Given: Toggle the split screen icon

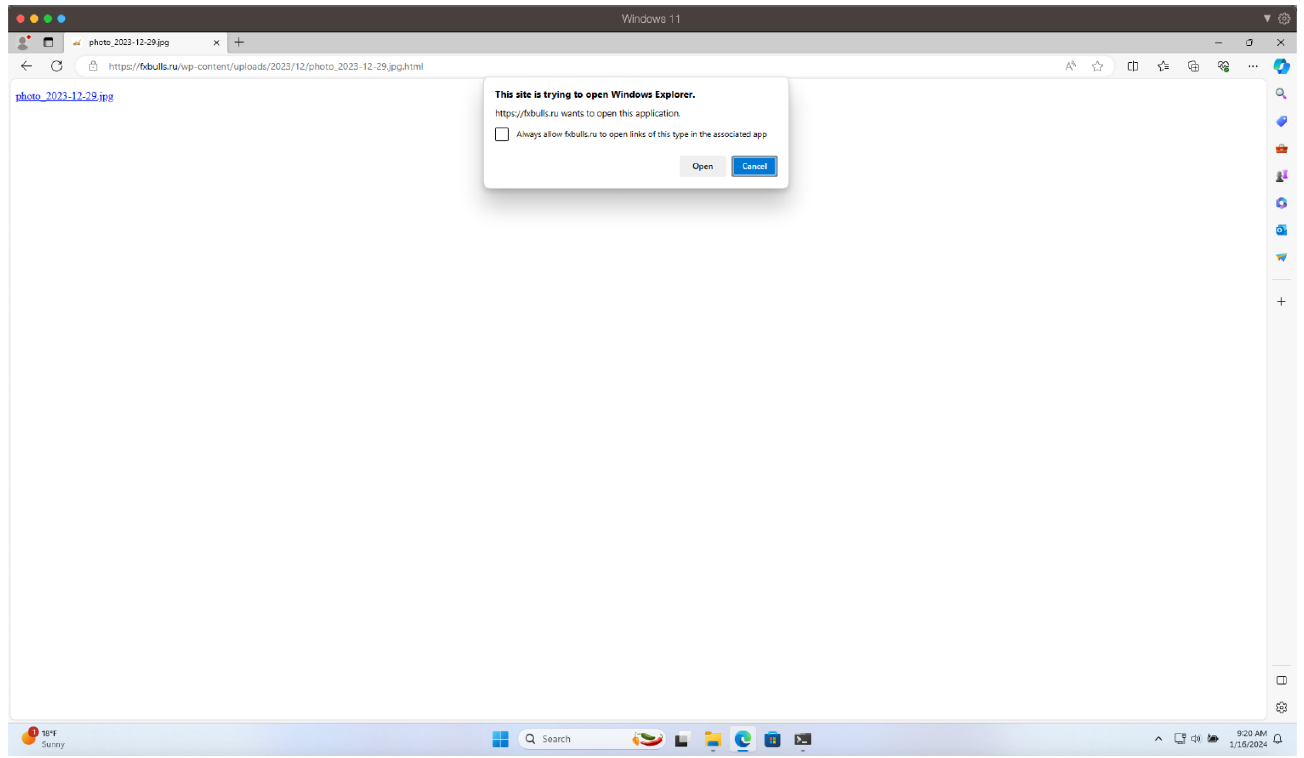Looking at the screenshot, I should tap(1133, 66).
